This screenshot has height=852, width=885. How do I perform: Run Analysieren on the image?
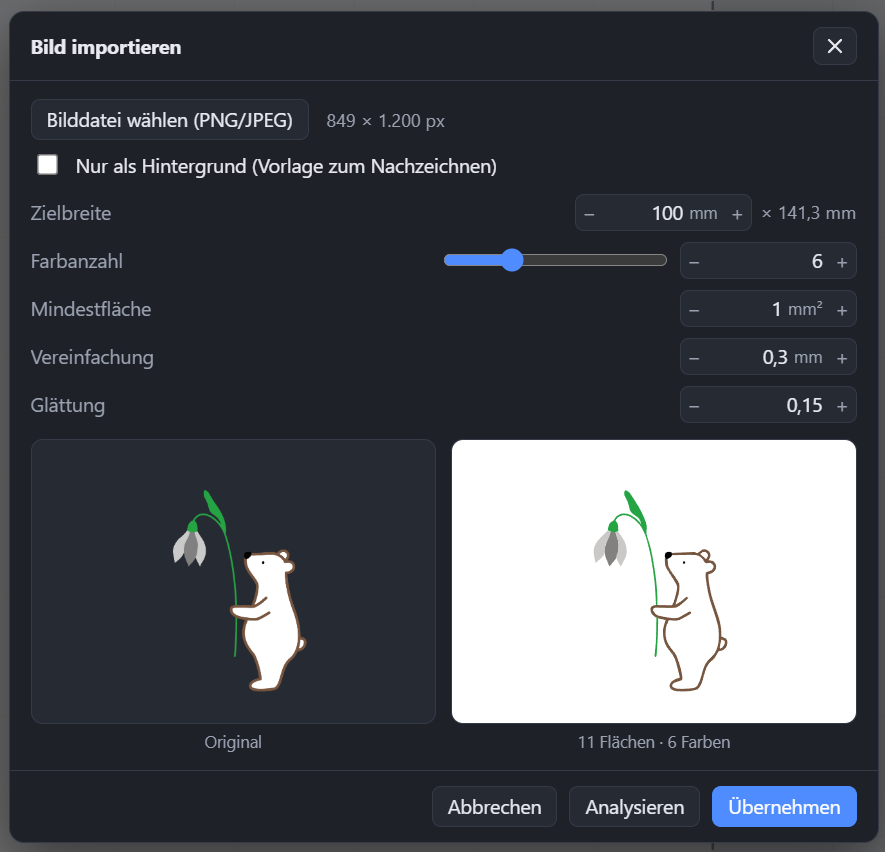tap(634, 807)
